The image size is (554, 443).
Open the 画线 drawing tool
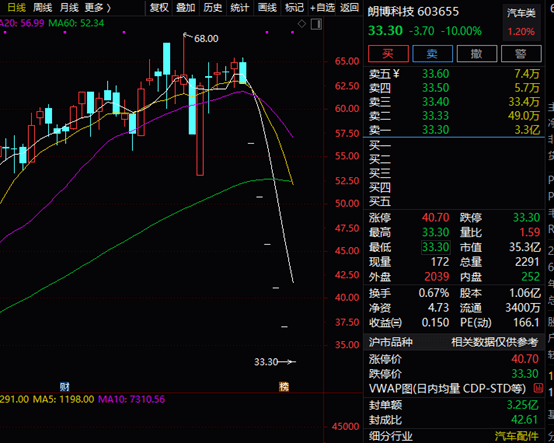point(267,7)
